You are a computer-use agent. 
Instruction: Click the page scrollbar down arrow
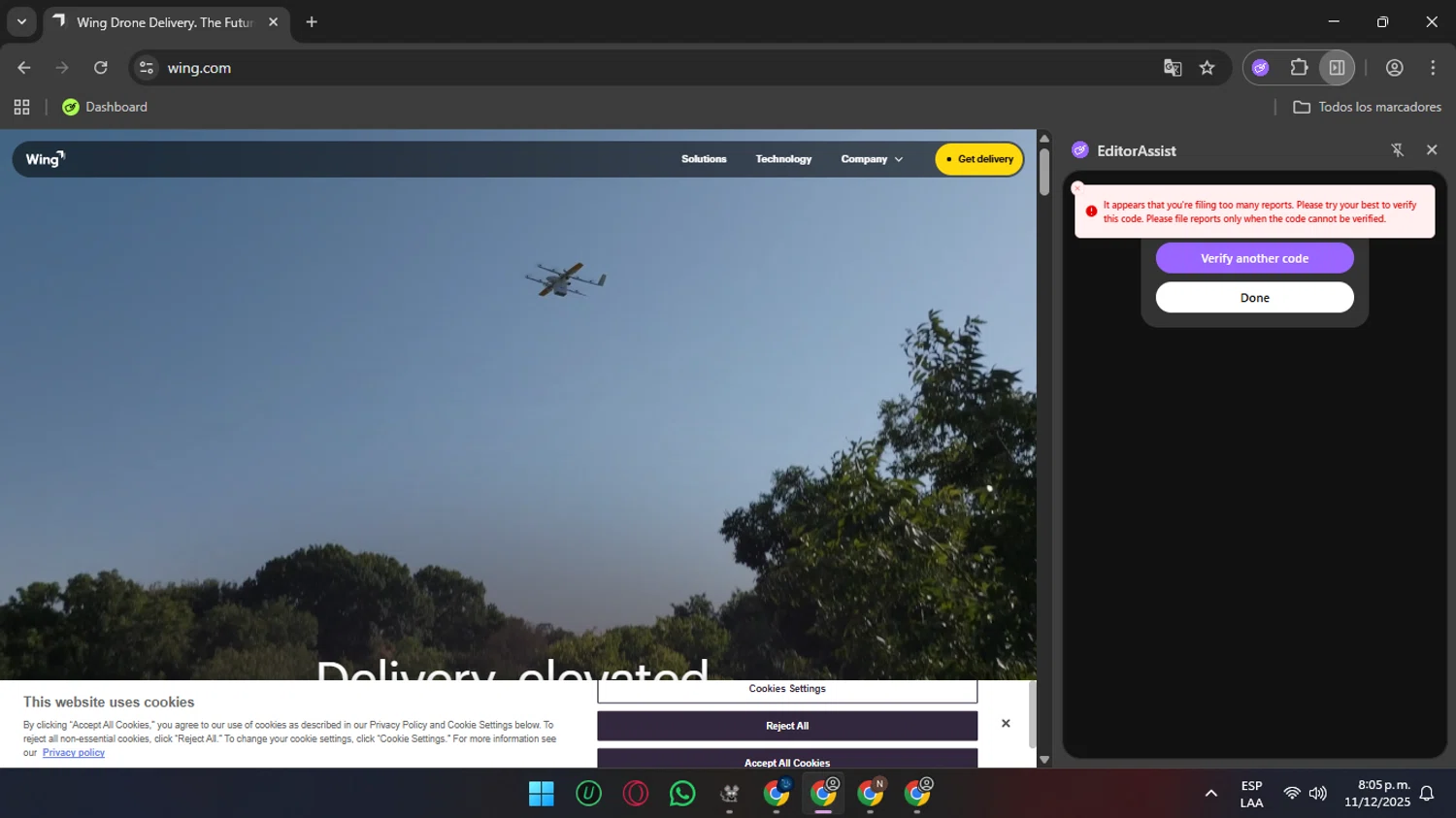[x=1044, y=760]
